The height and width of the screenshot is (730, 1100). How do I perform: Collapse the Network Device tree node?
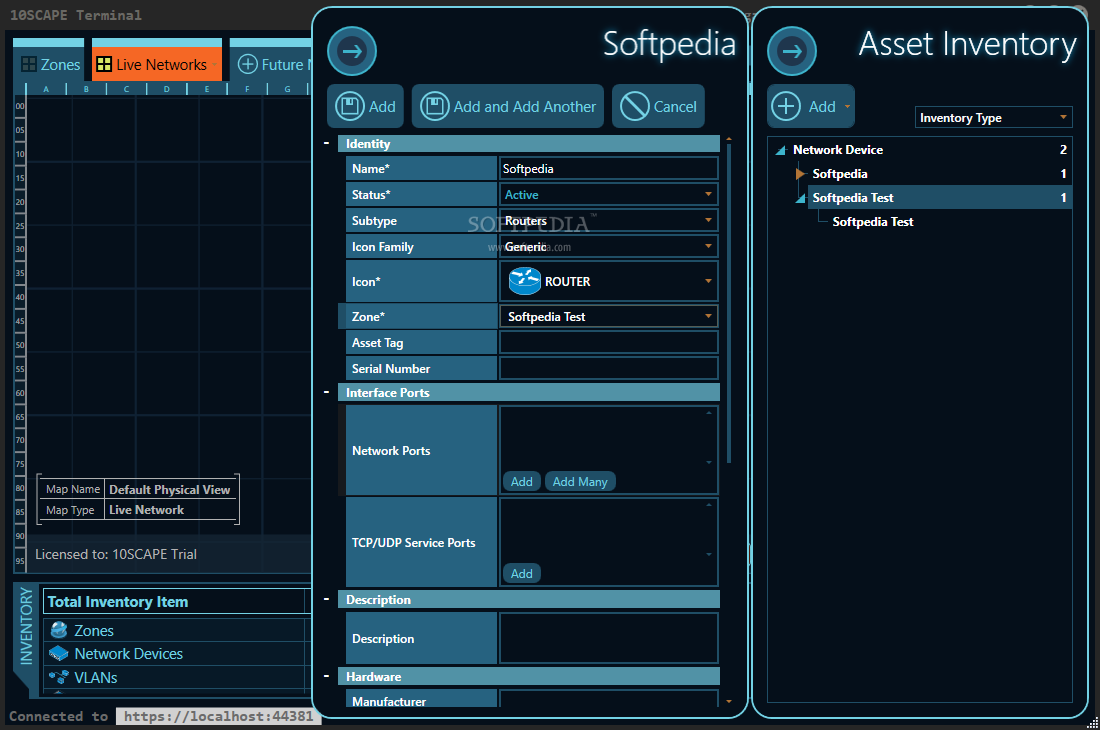(x=781, y=150)
